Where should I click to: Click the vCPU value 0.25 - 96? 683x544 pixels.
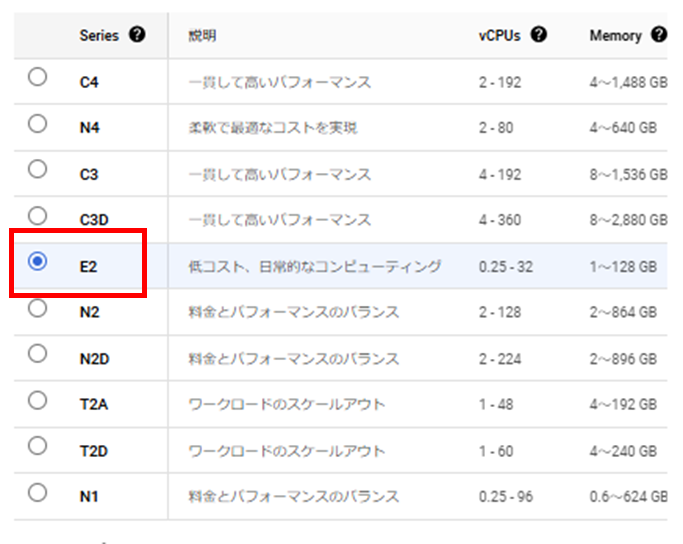click(506, 497)
